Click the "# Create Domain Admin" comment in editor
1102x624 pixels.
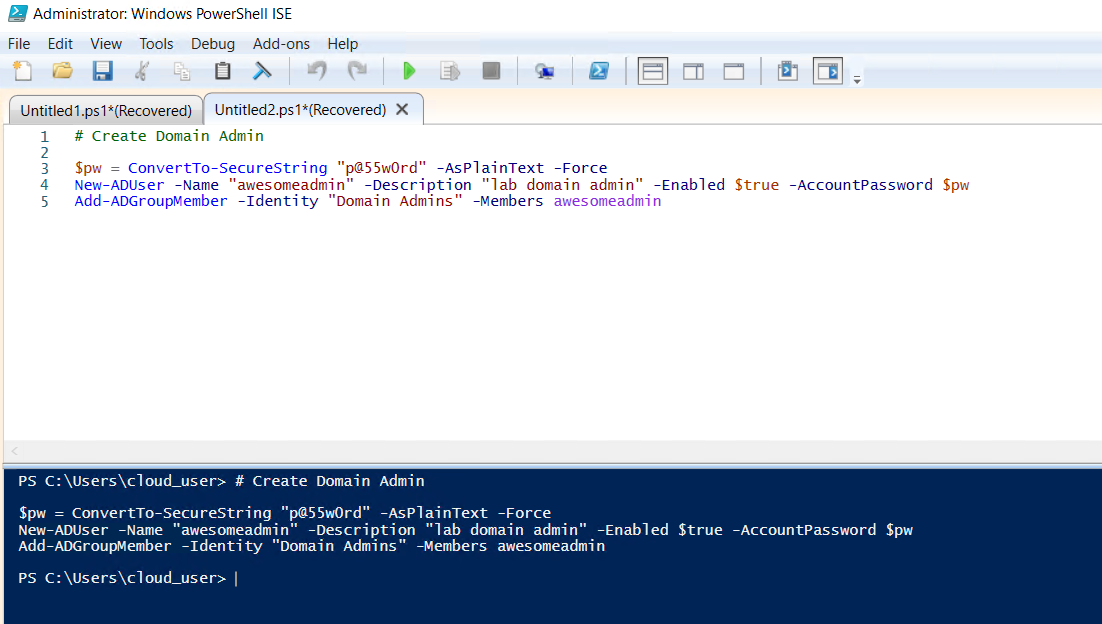[169, 136]
